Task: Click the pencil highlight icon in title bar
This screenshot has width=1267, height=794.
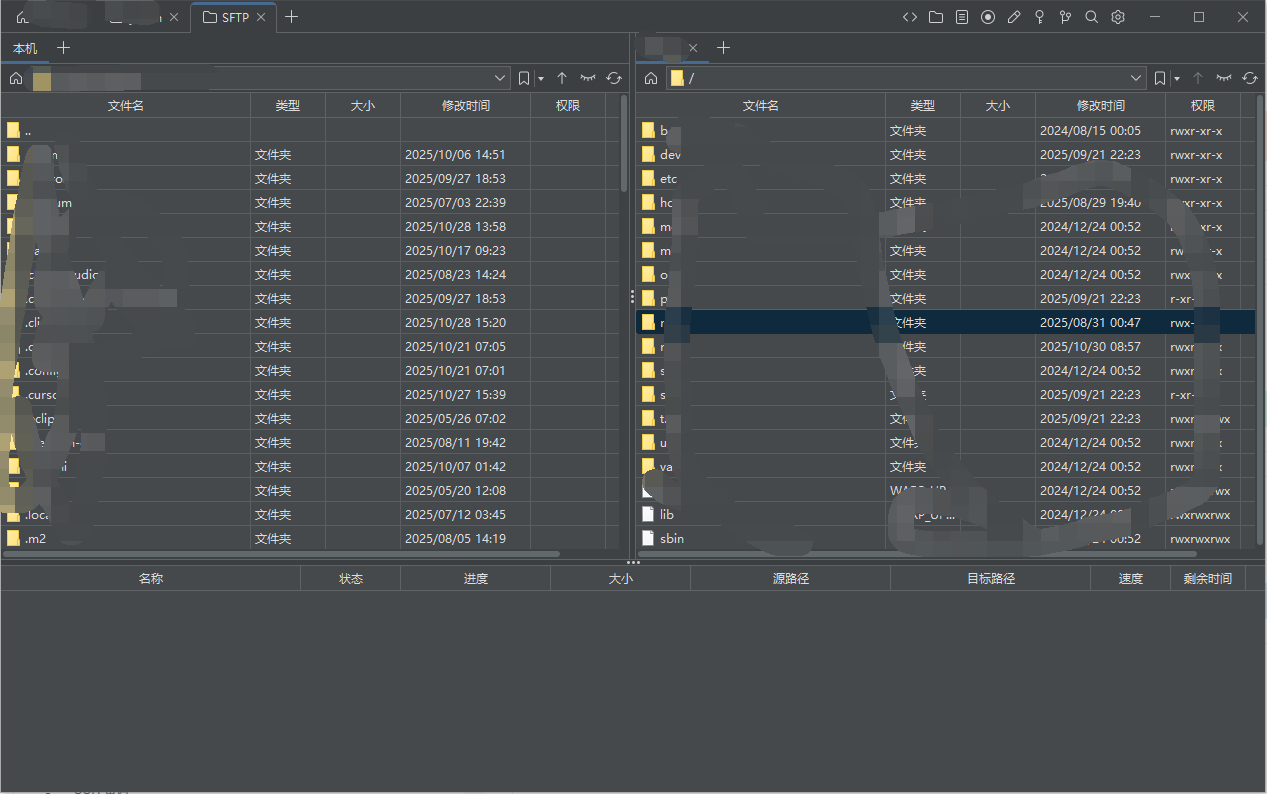Action: click(x=1014, y=17)
